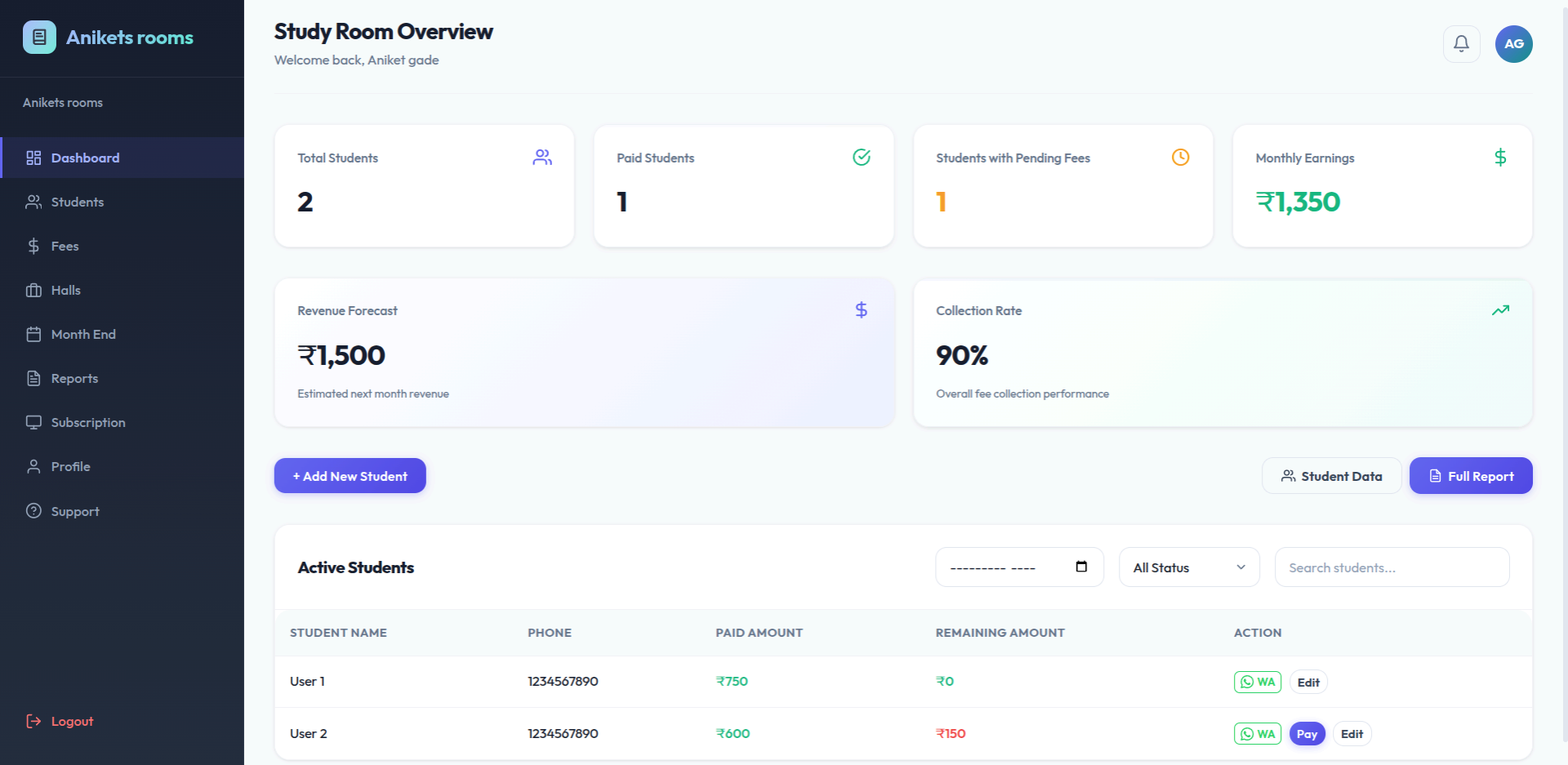
Task: Open the Fees section
Action: [x=122, y=246]
